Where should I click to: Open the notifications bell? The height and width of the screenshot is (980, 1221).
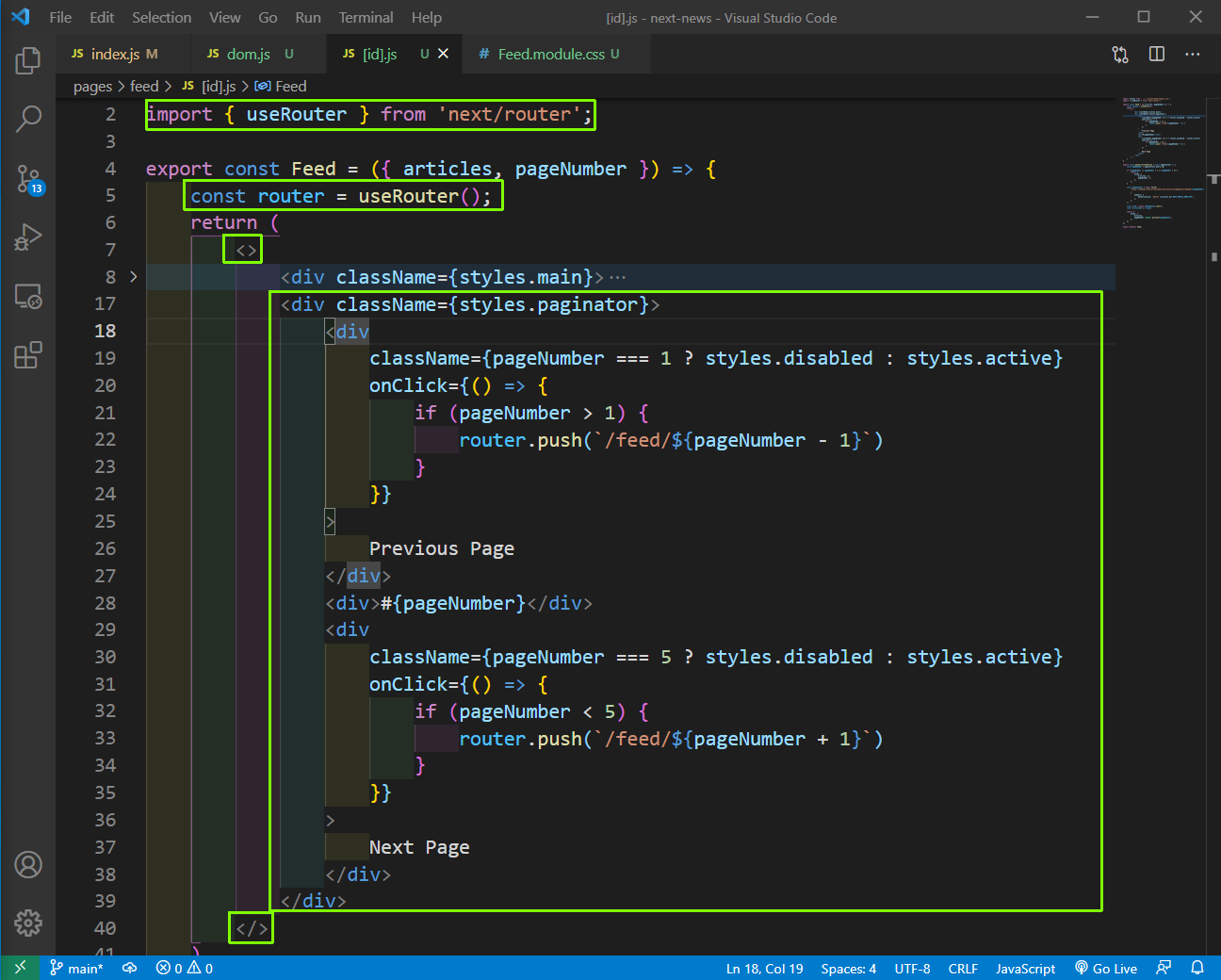point(1197,968)
